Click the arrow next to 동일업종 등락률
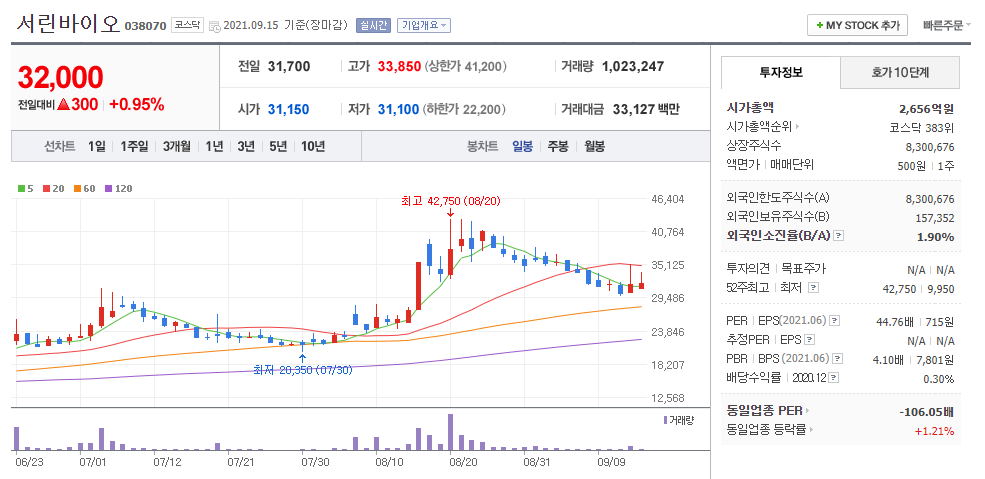 [x=811, y=430]
